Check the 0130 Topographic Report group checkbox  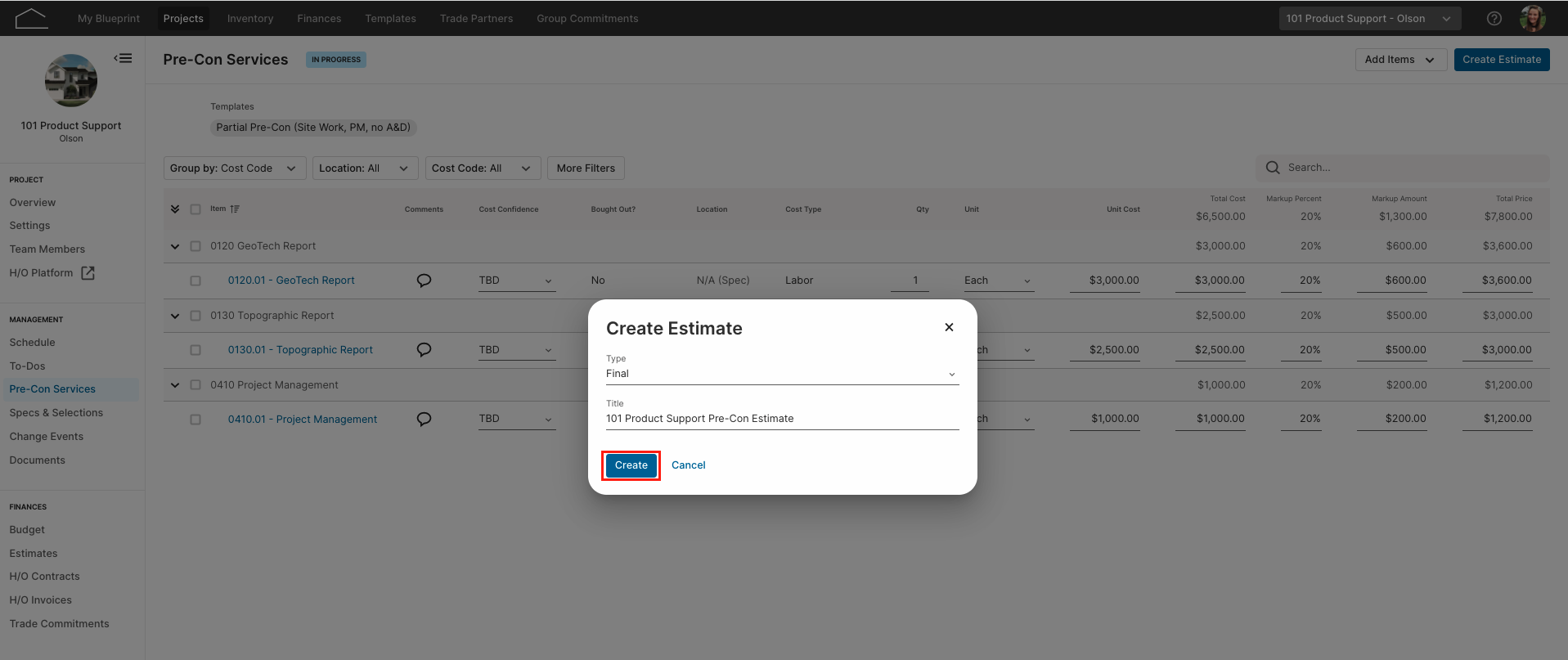click(195, 316)
